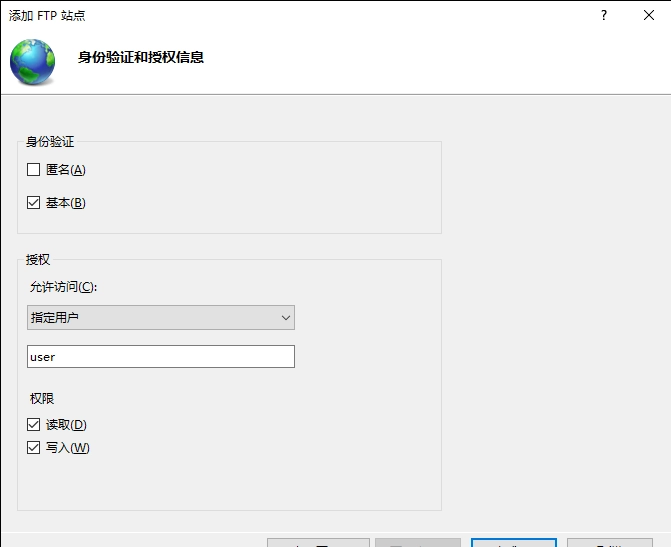Viewport: 671px width, 547px height.
Task: Click the 权限 label
Action: click(42, 398)
